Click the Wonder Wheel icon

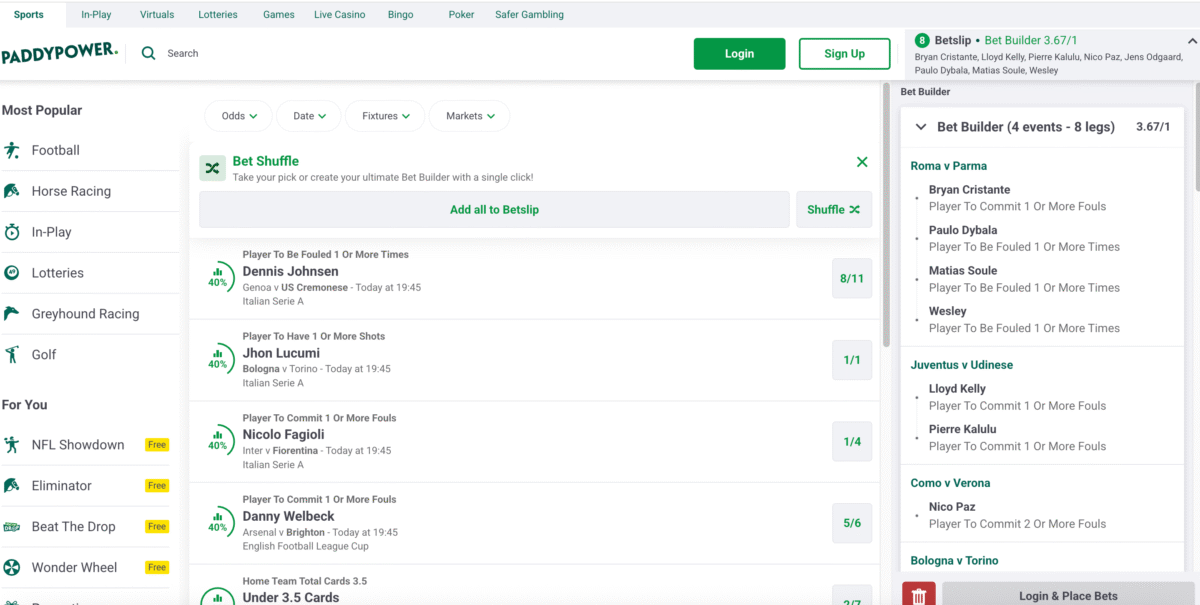click(12, 568)
